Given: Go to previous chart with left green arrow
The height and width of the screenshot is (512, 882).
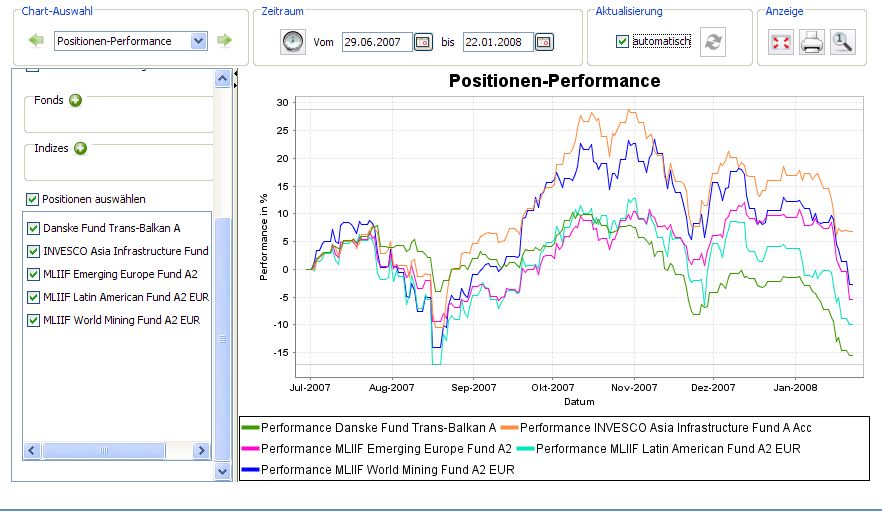Looking at the screenshot, I should pyautogui.click(x=37, y=40).
